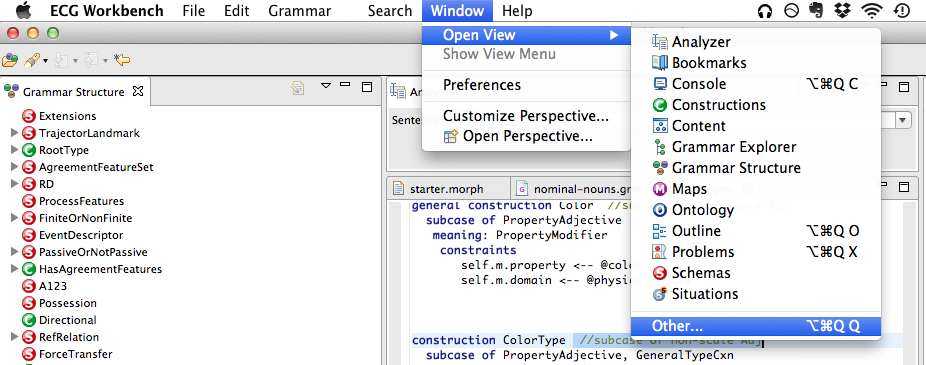Screen dimensions: 926x365
Task: Select Bookmarks icon in Open View submenu
Action: [x=659, y=63]
